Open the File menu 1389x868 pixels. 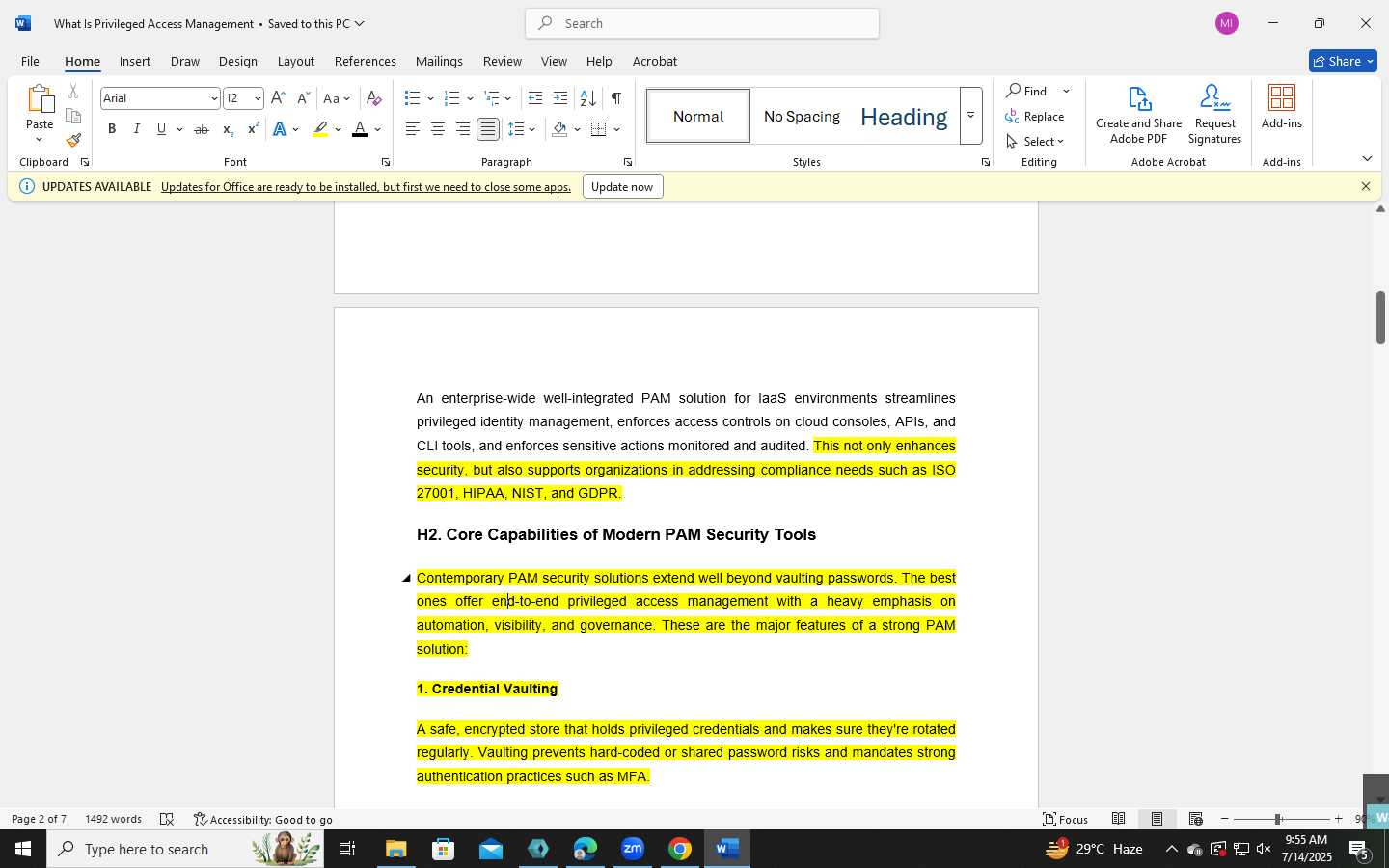pos(30,61)
